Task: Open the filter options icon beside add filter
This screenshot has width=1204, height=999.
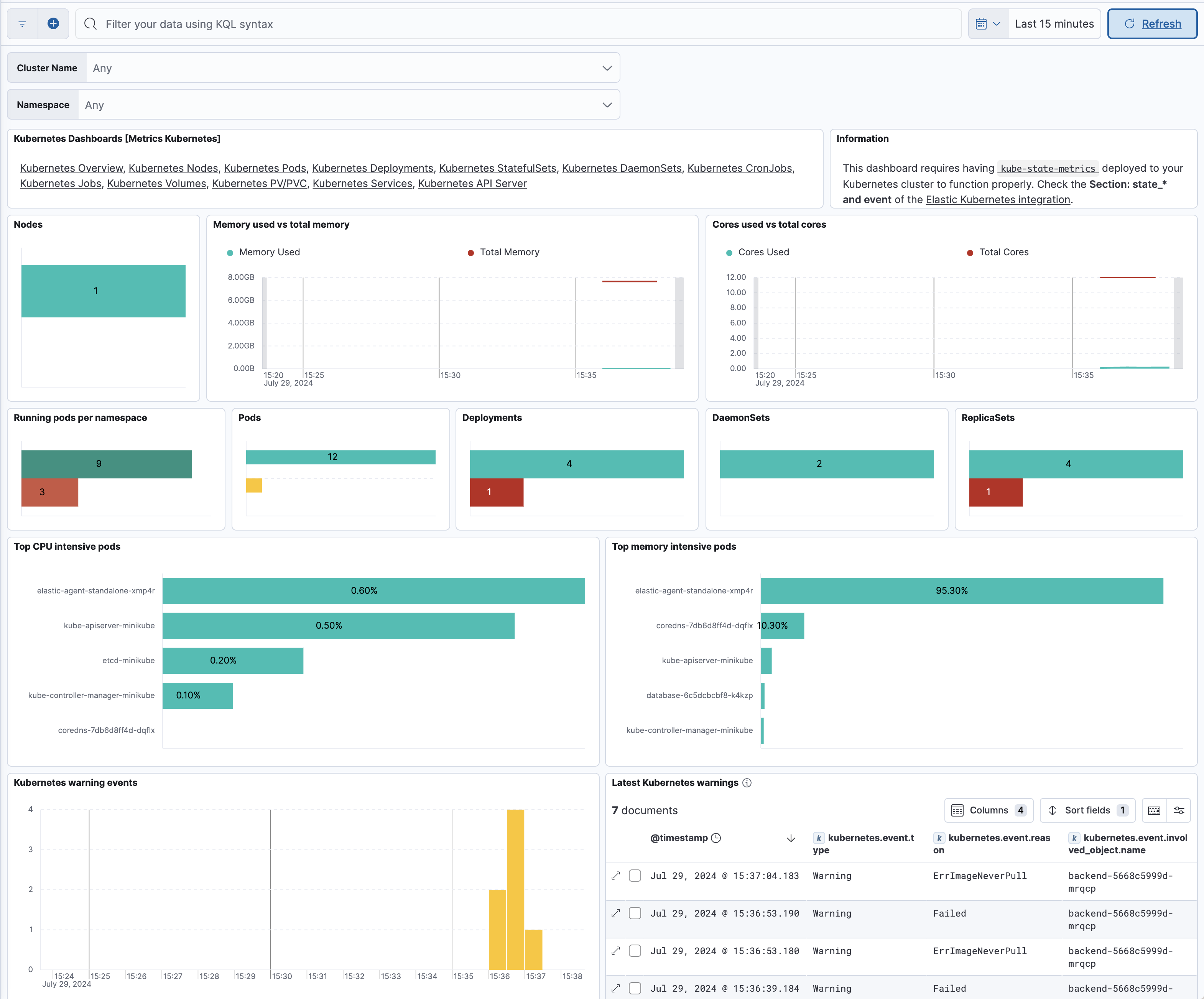Action: [x=22, y=23]
